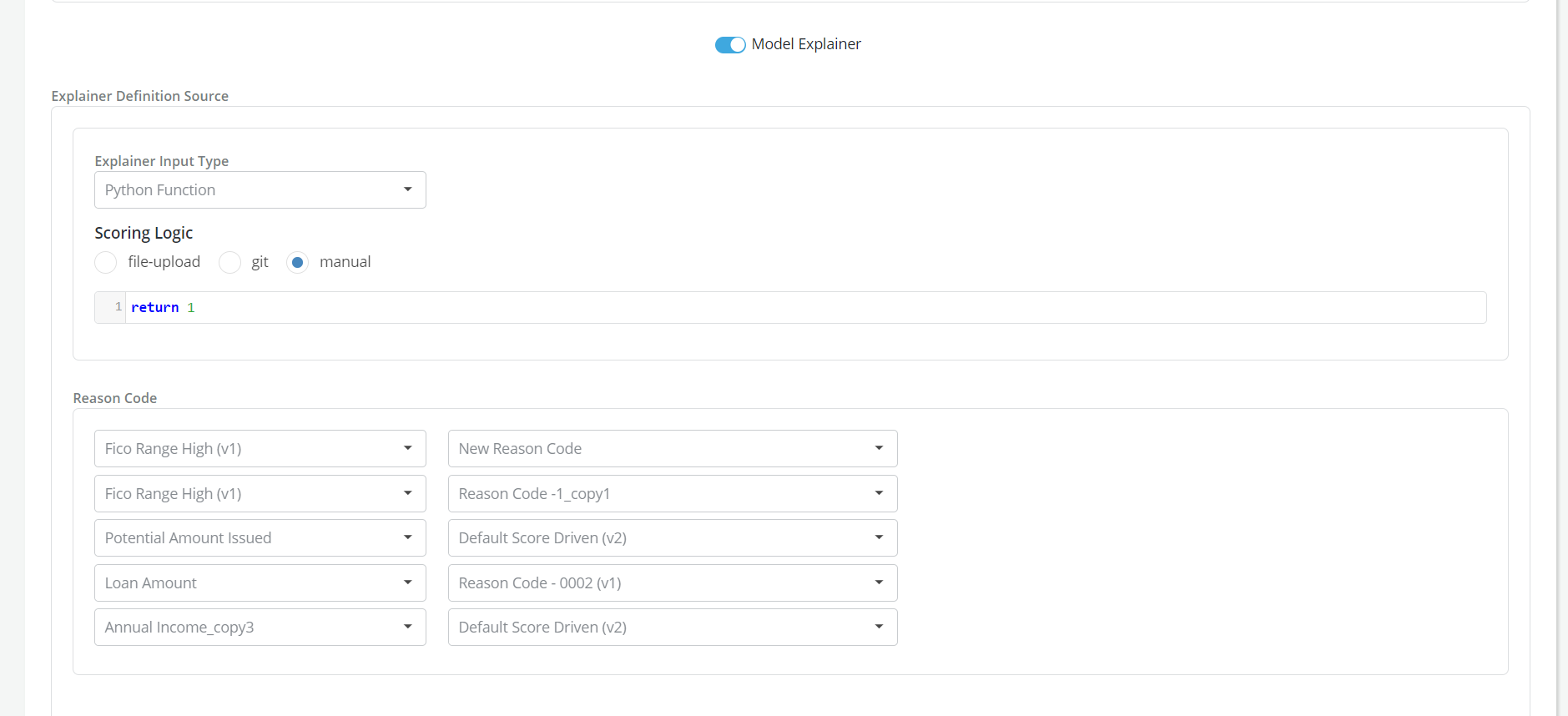Open the Annual Income_copy3 dropdown
This screenshot has height=716, width=1568.
point(260,628)
